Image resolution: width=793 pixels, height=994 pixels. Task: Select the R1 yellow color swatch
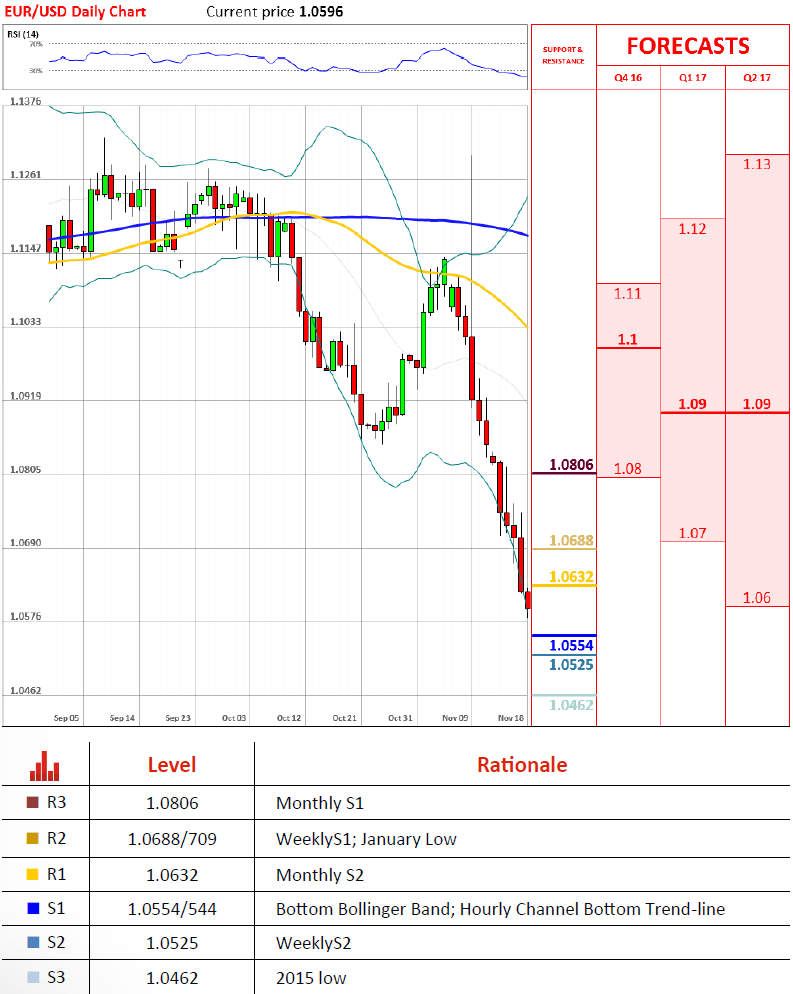click(33, 875)
